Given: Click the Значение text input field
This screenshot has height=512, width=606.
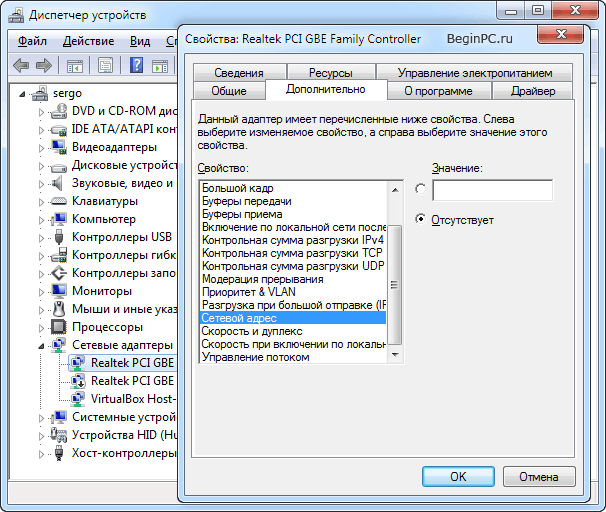Looking at the screenshot, I should pyautogui.click(x=492, y=190).
